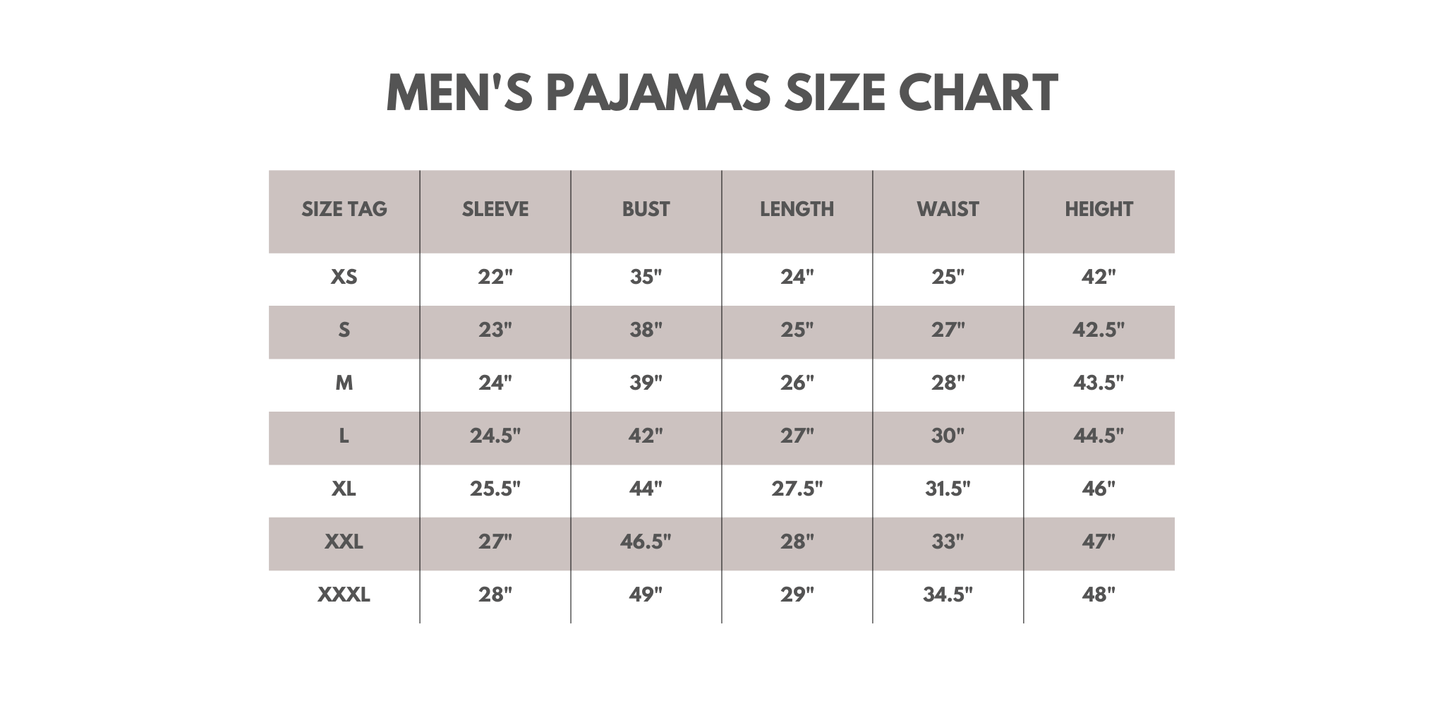Click the 24.5" sleeve value for L
The image size is (1445, 723).
[x=495, y=436]
